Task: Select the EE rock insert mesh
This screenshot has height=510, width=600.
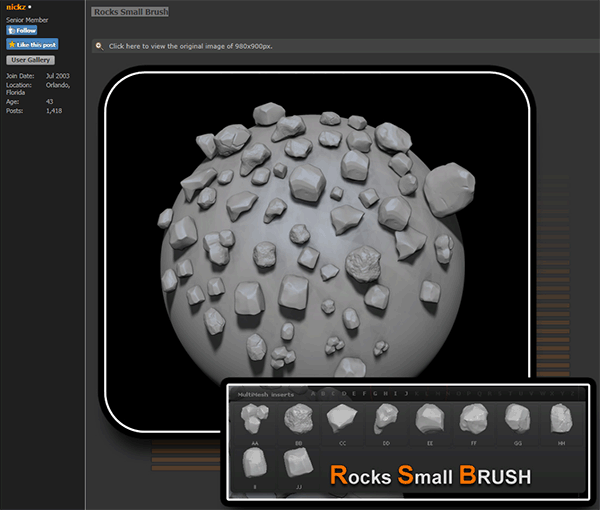Action: (x=430, y=420)
